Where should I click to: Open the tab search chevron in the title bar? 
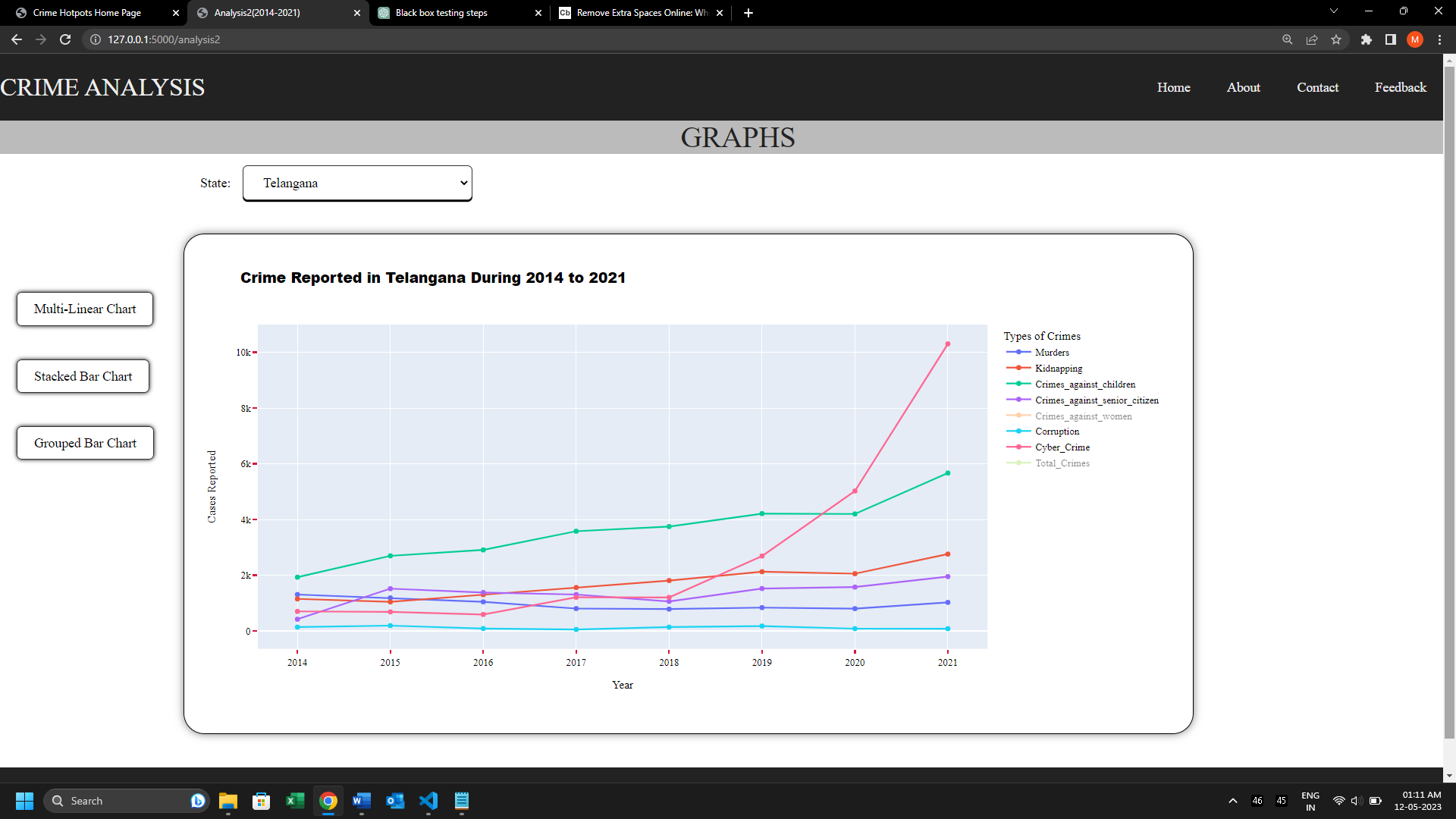[x=1333, y=11]
